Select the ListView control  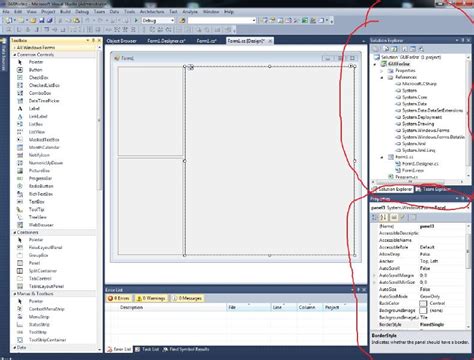pos(36,132)
